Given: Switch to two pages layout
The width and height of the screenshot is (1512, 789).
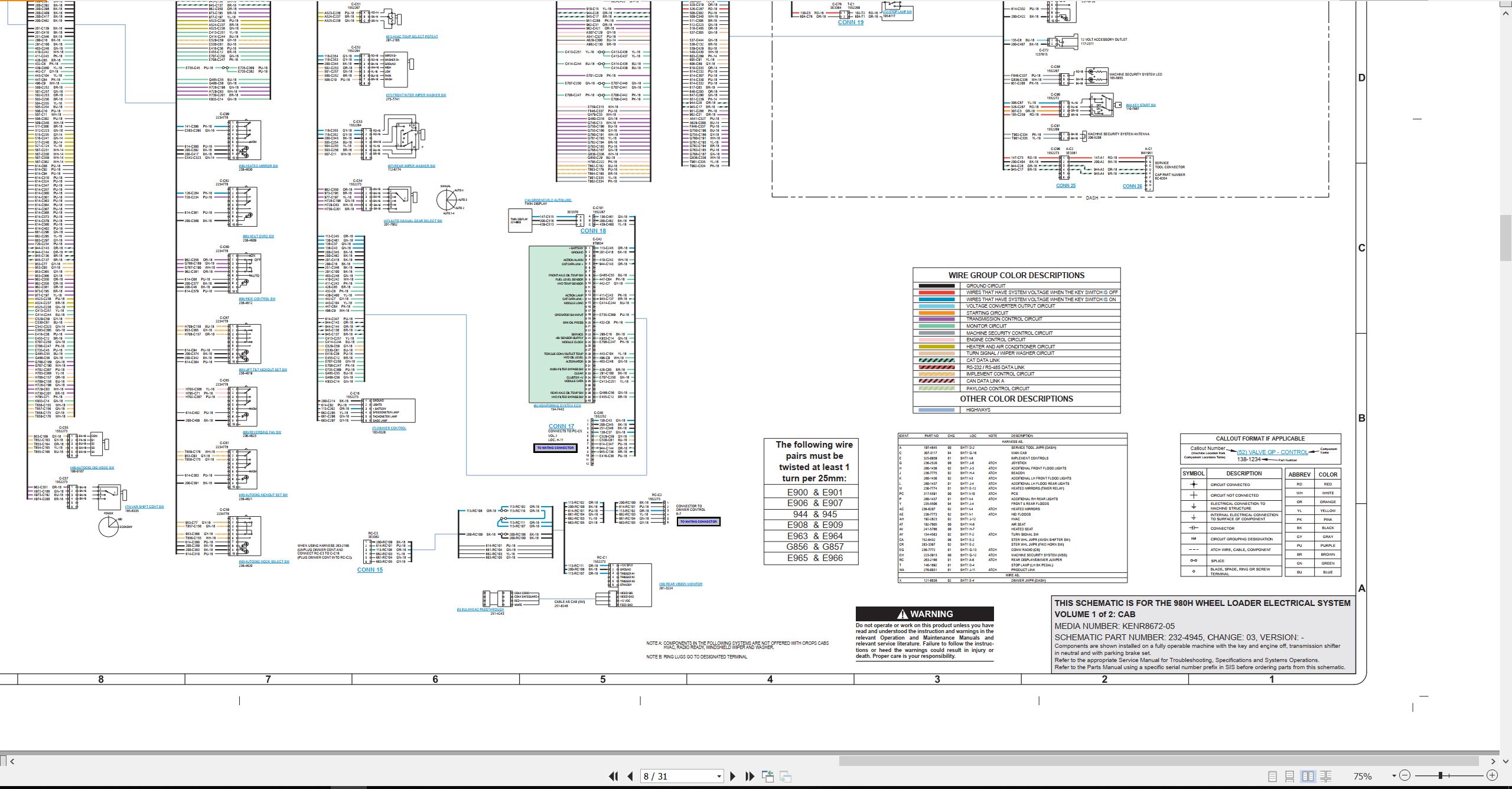Looking at the screenshot, I should pyautogui.click(x=1308, y=777).
